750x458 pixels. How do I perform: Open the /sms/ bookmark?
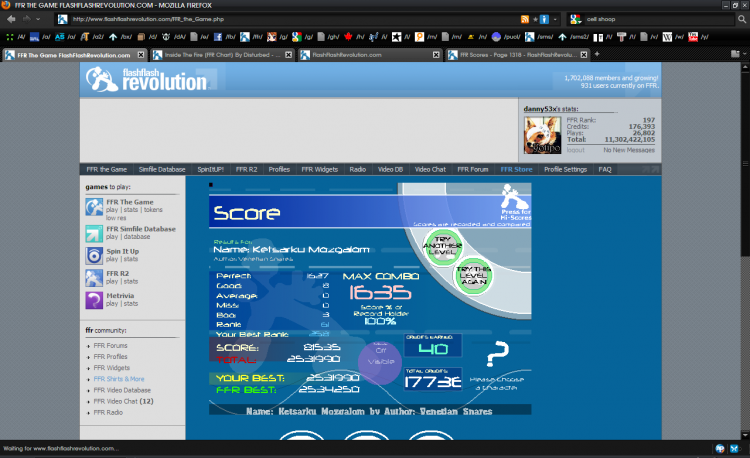click(x=539, y=37)
